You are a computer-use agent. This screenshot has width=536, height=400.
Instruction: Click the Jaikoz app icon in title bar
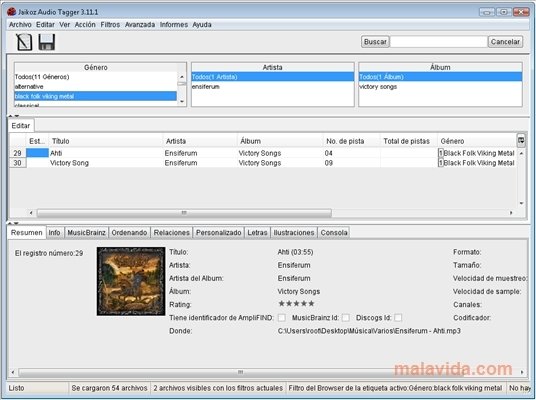(x=11, y=12)
